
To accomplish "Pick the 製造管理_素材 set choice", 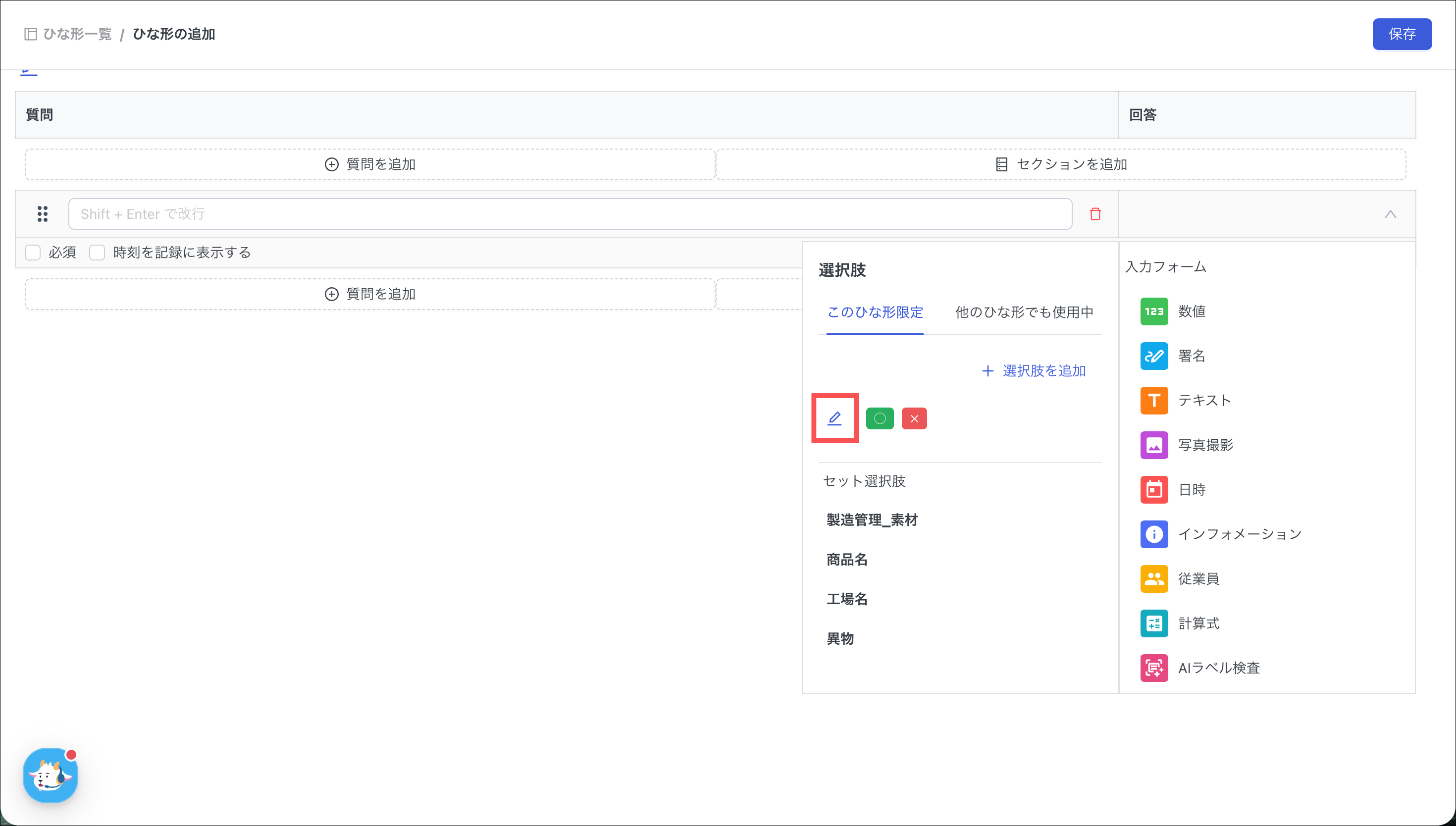I will [872, 519].
